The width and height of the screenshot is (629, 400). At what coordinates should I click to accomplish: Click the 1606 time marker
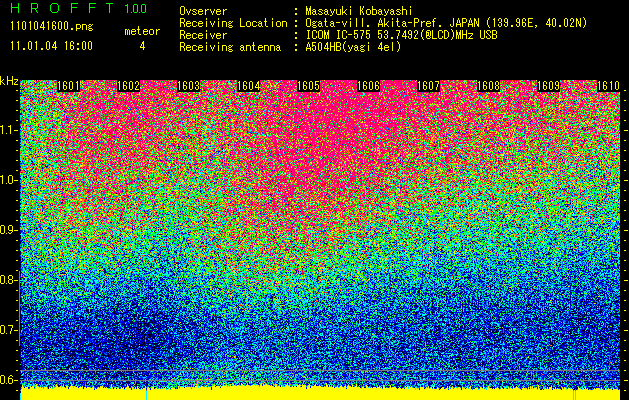(x=368, y=86)
